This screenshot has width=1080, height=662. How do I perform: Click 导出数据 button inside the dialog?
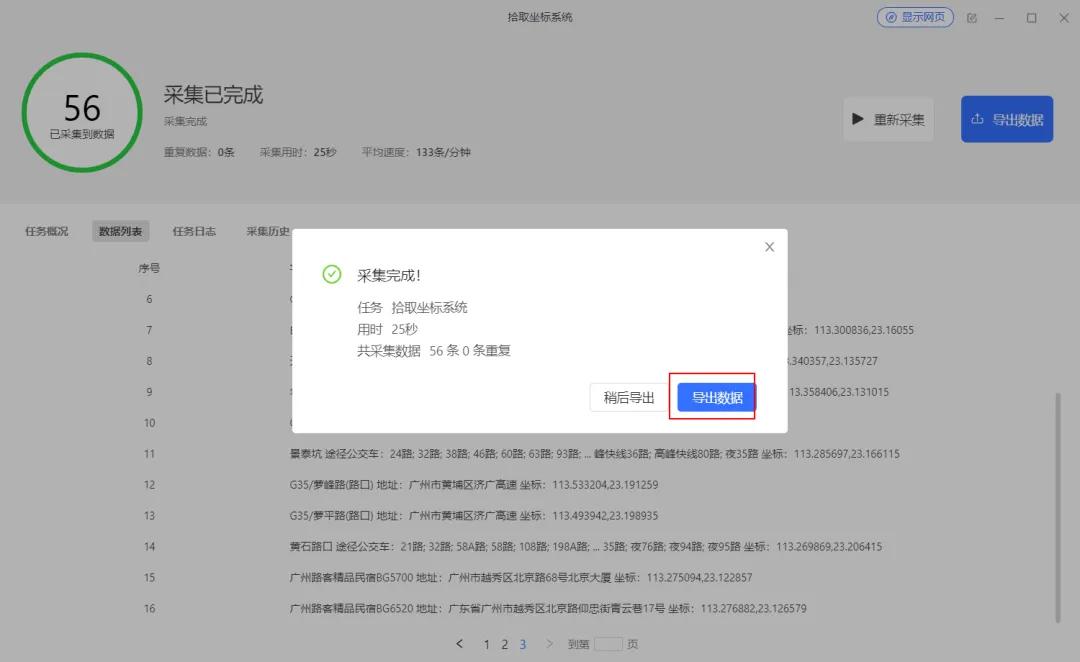pos(717,397)
